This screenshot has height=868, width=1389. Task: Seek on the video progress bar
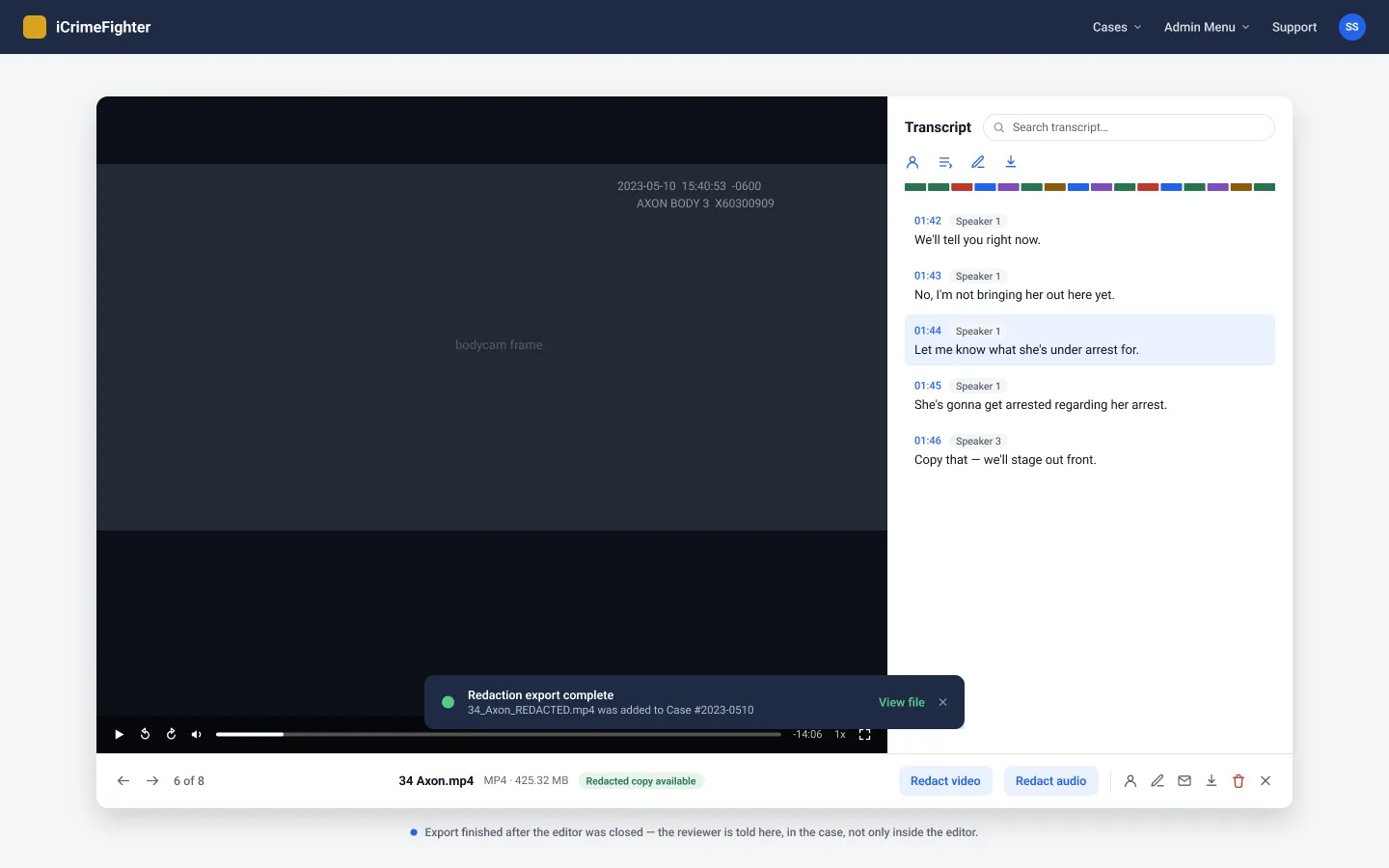[499, 735]
